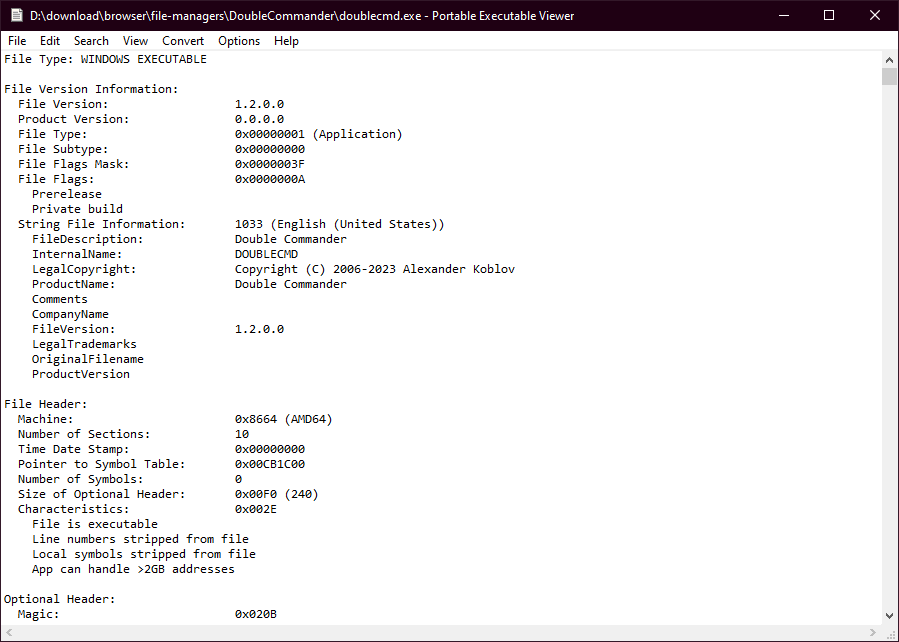
Task: Click the vertical scrollbar thumb
Action: coord(889,77)
